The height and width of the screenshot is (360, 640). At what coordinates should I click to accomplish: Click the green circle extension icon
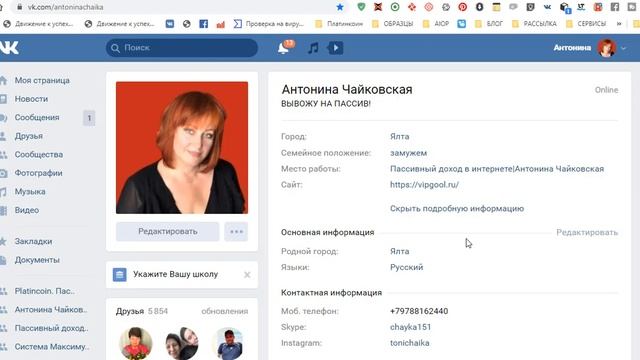coord(395,7)
